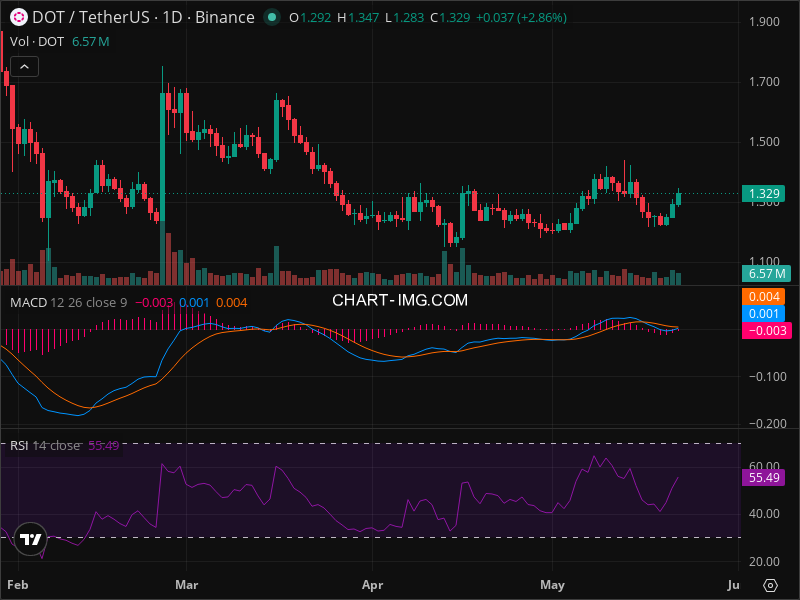The height and width of the screenshot is (600, 800).
Task: Click the TradingView logo badge
Action: 31,539
